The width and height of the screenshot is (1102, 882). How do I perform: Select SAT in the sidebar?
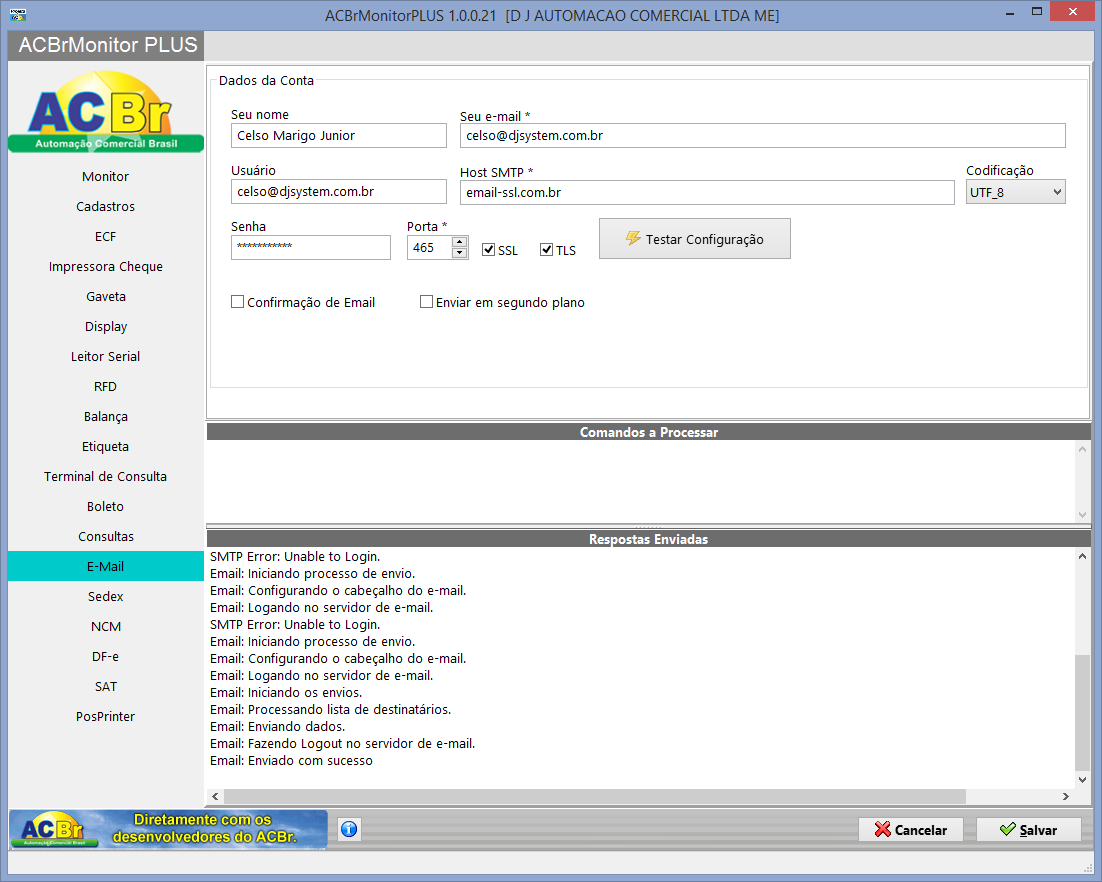[x=105, y=687]
